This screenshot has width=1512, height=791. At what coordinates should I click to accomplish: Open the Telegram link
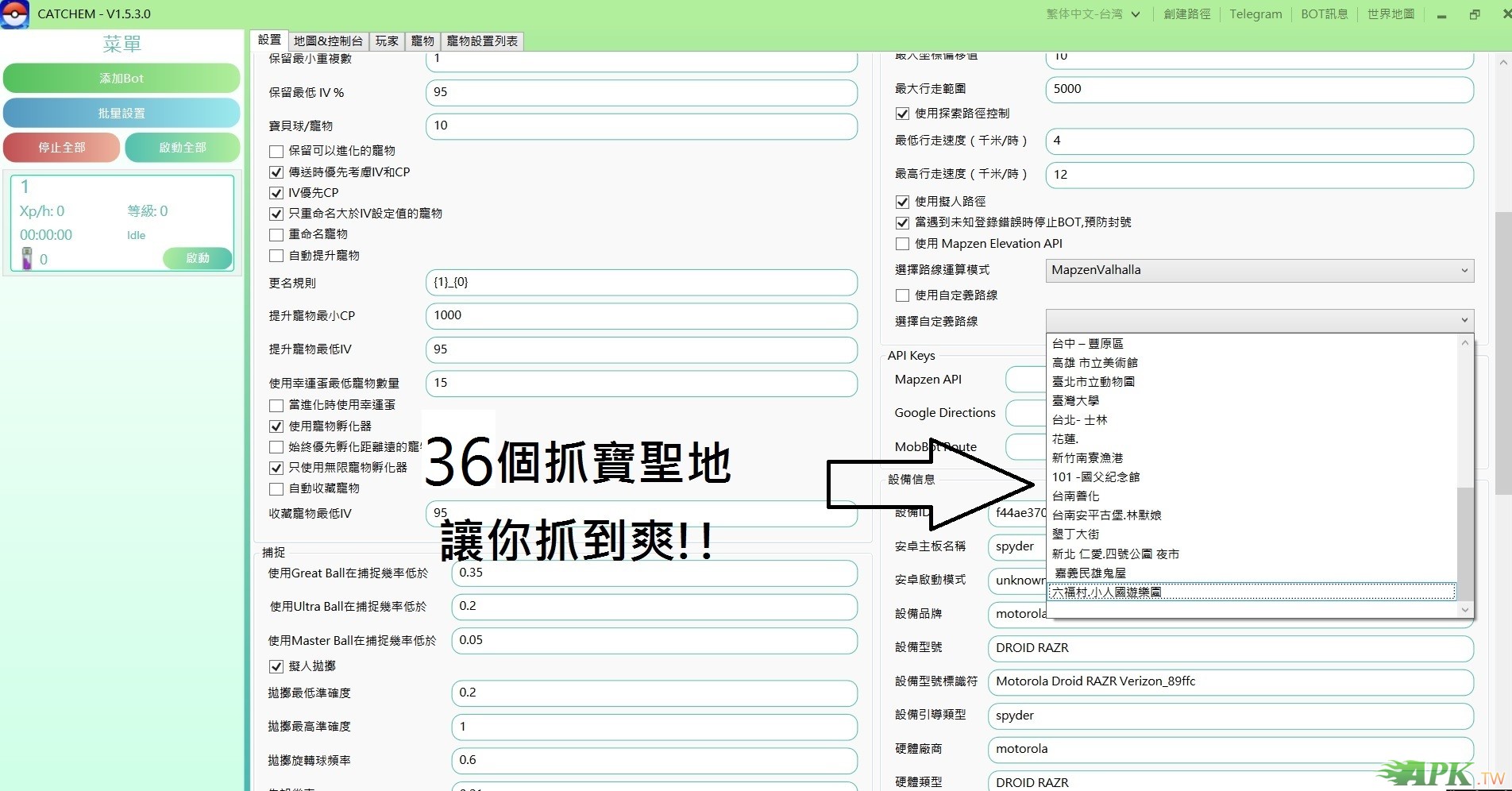point(1255,14)
